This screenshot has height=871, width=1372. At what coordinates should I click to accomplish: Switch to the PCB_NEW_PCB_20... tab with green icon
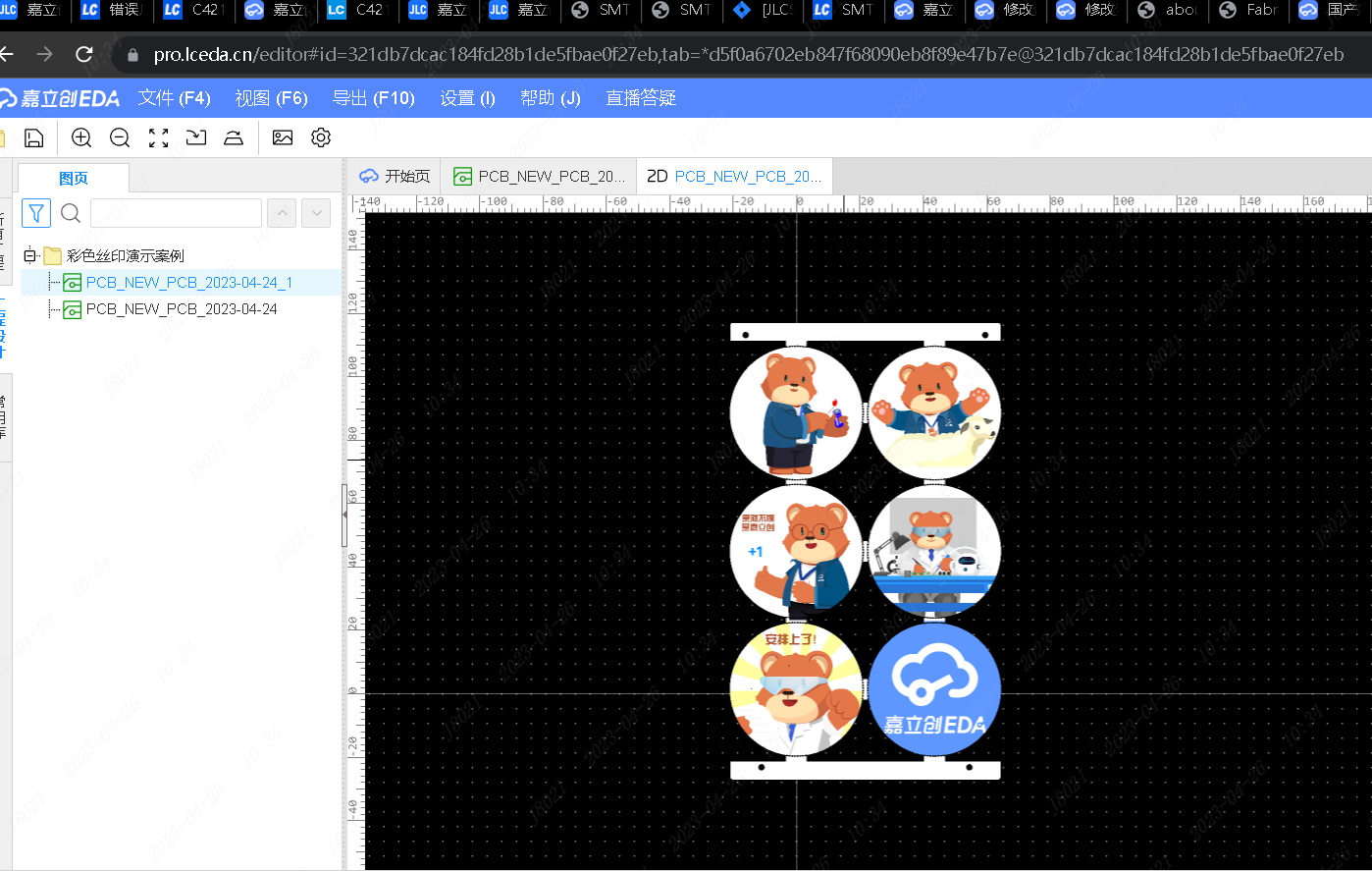[x=539, y=176]
